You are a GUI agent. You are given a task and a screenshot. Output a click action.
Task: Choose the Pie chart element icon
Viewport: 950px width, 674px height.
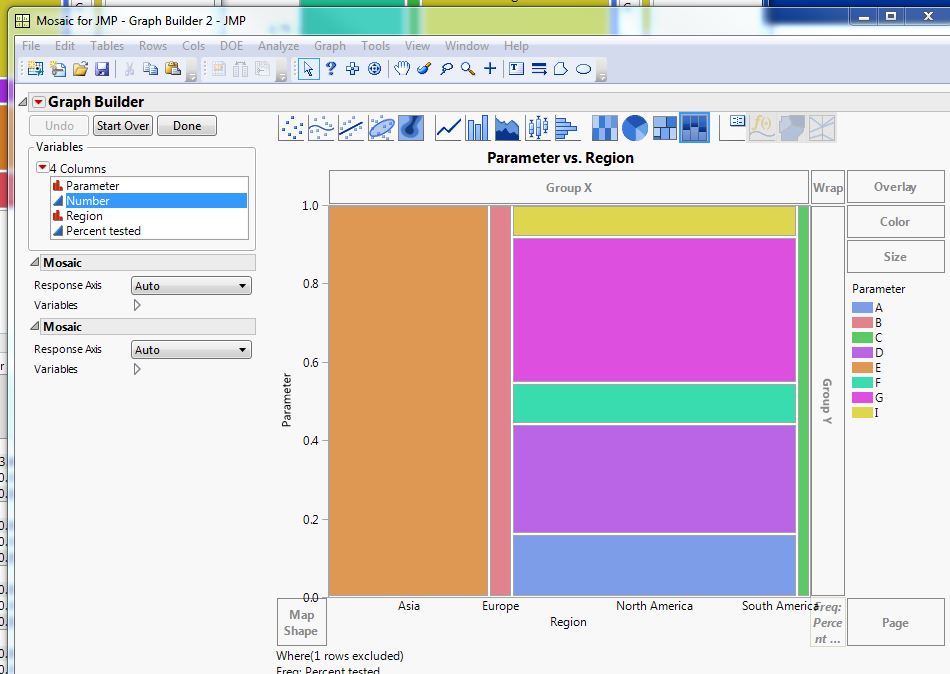(634, 127)
